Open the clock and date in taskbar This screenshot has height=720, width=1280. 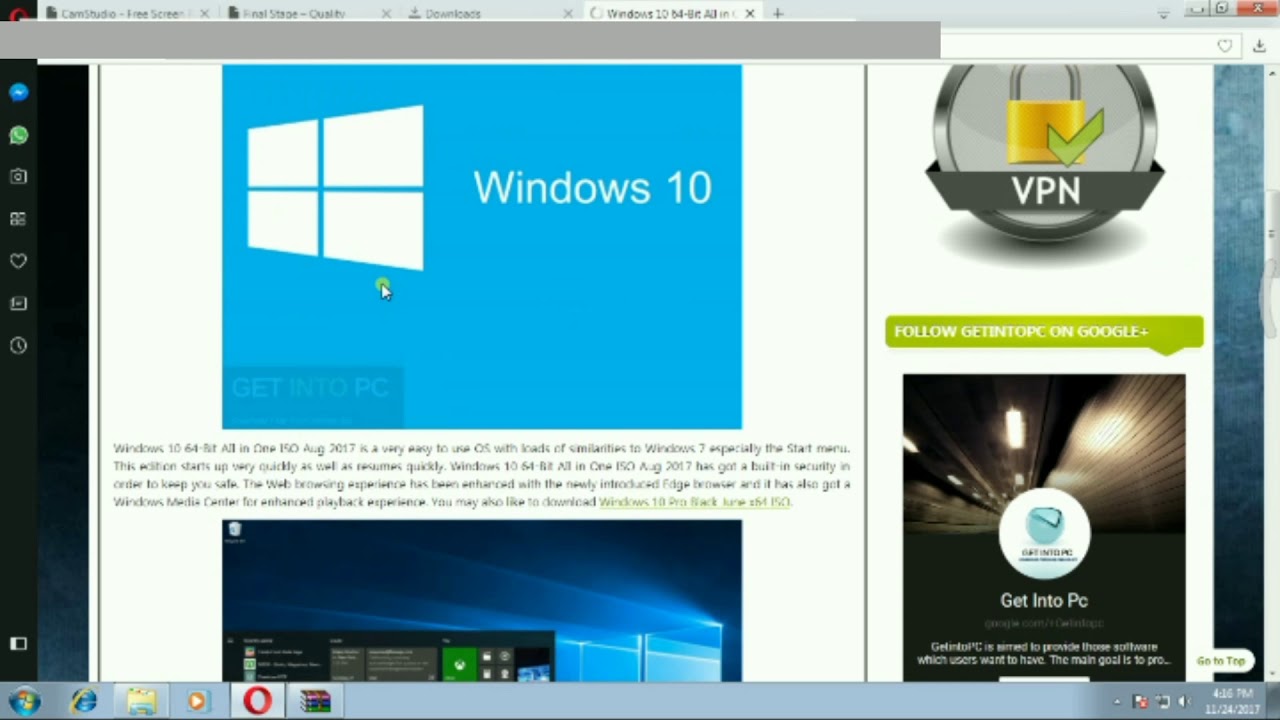pyautogui.click(x=1232, y=702)
